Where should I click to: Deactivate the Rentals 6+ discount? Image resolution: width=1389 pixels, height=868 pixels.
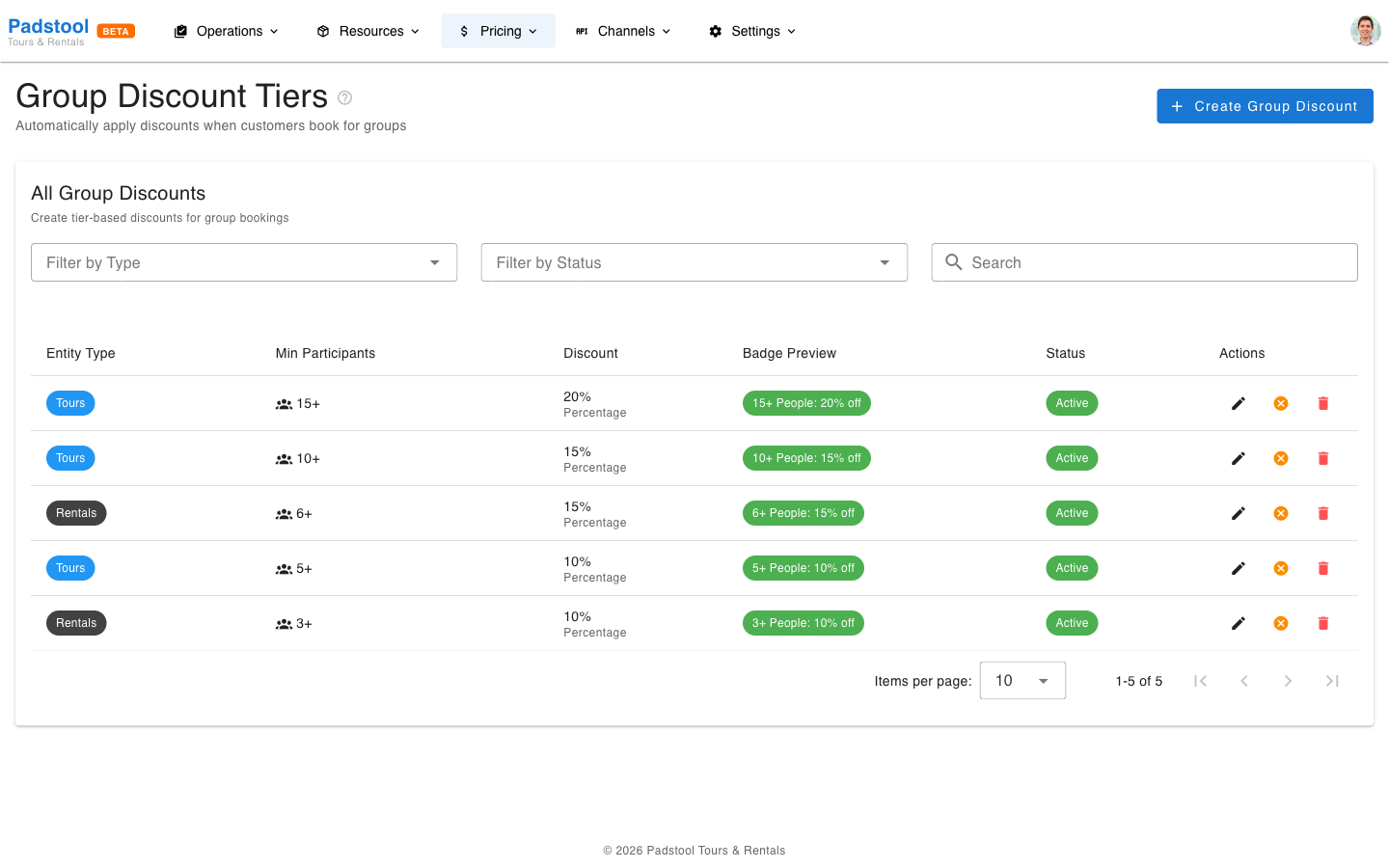(1281, 513)
